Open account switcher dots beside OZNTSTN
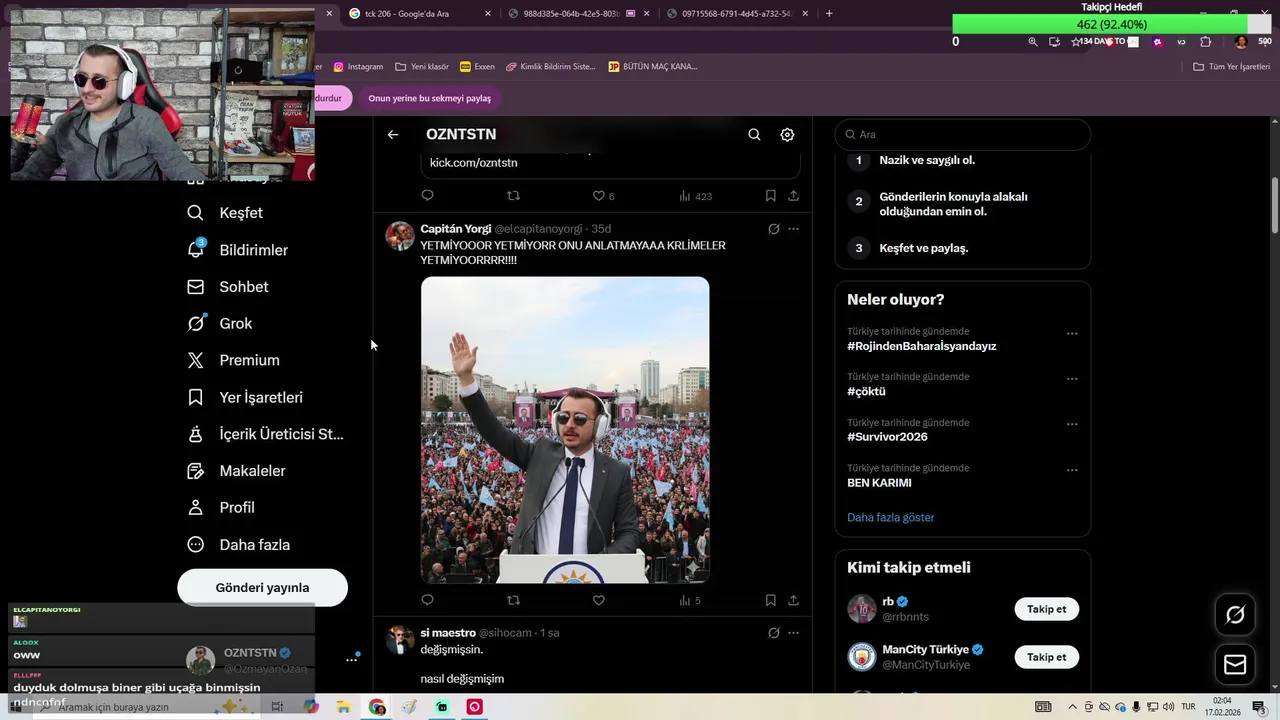 [351, 660]
